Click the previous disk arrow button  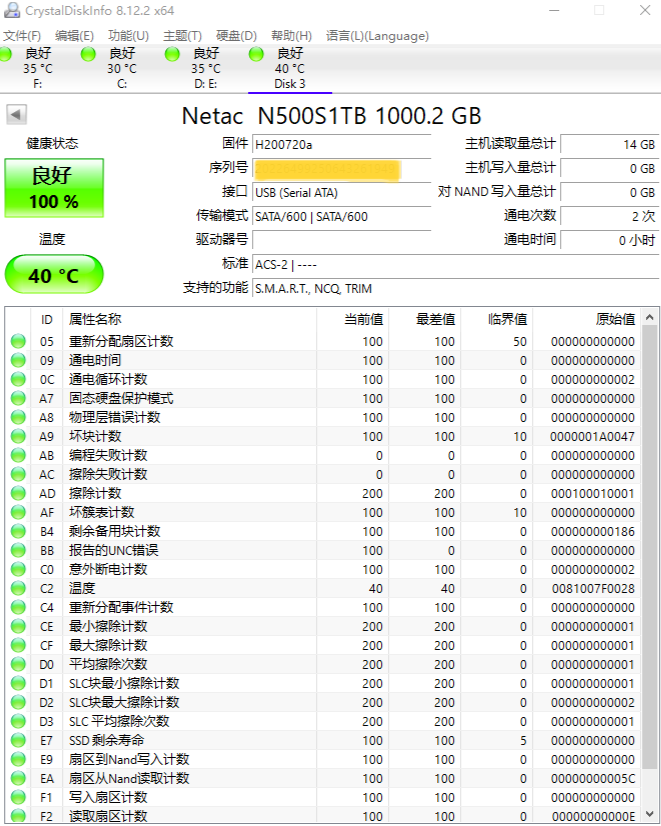coord(16,114)
